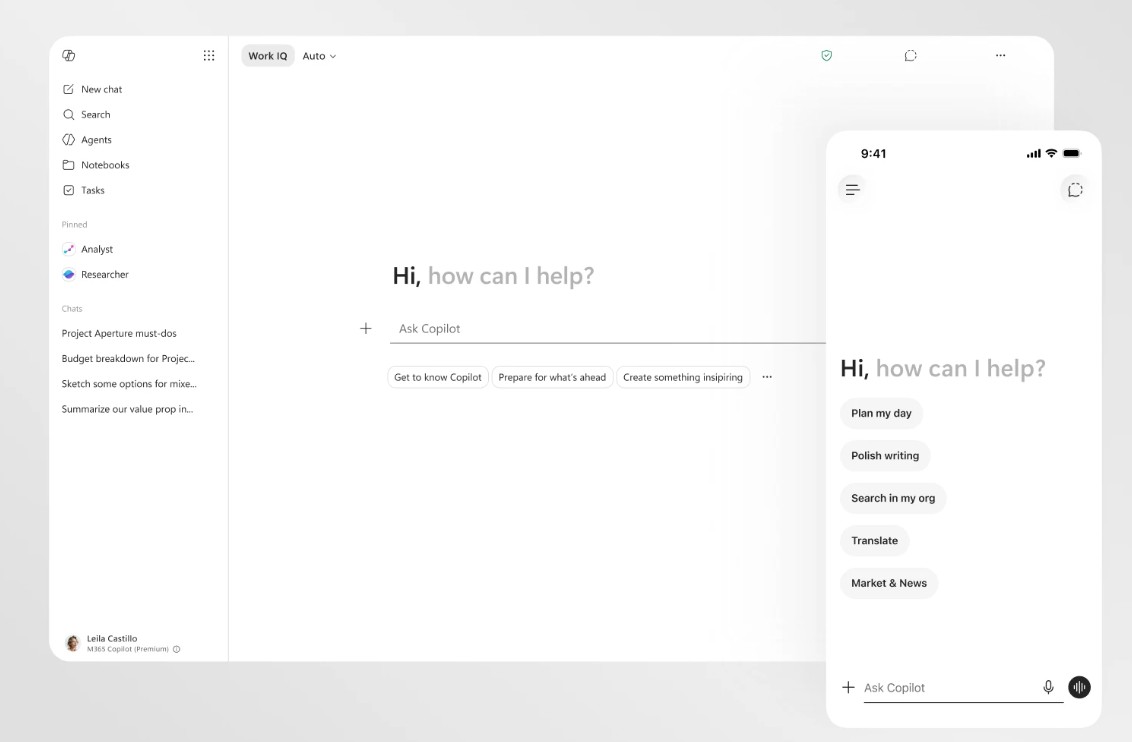1132x742 pixels.
Task: Open the app launcher grid icon
Action: [209, 56]
